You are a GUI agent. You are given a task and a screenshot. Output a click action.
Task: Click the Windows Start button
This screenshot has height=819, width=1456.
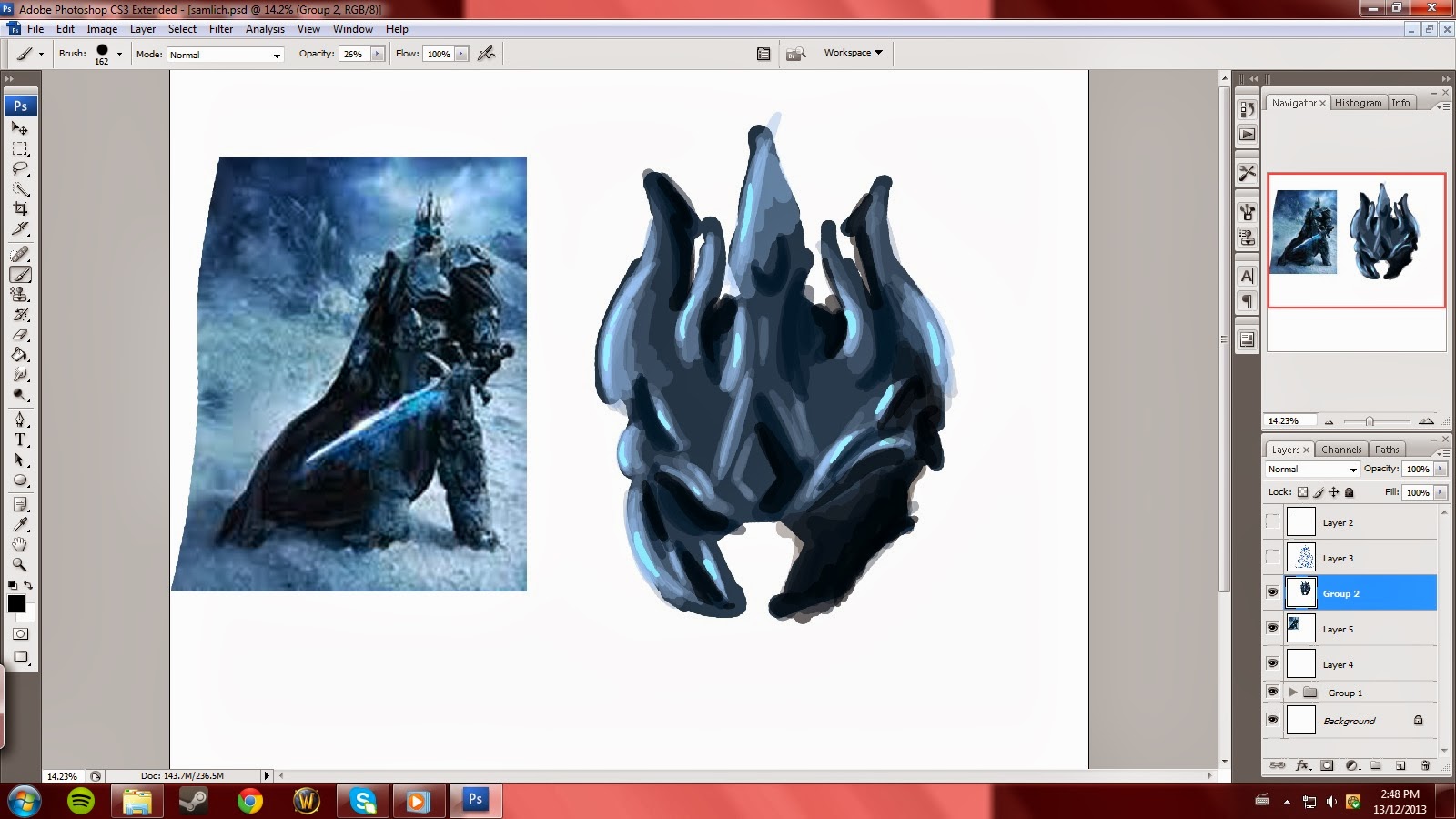[24, 802]
